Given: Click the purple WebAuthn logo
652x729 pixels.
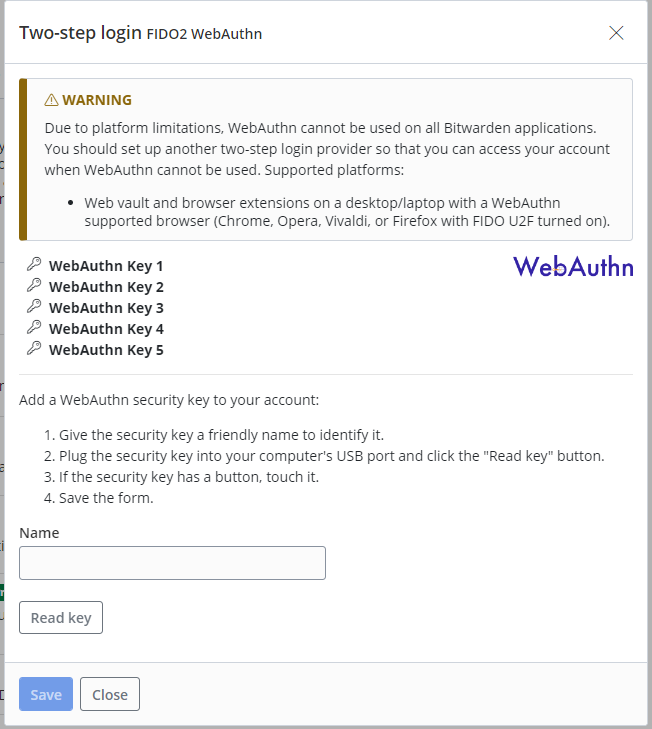Looking at the screenshot, I should tap(573, 266).
